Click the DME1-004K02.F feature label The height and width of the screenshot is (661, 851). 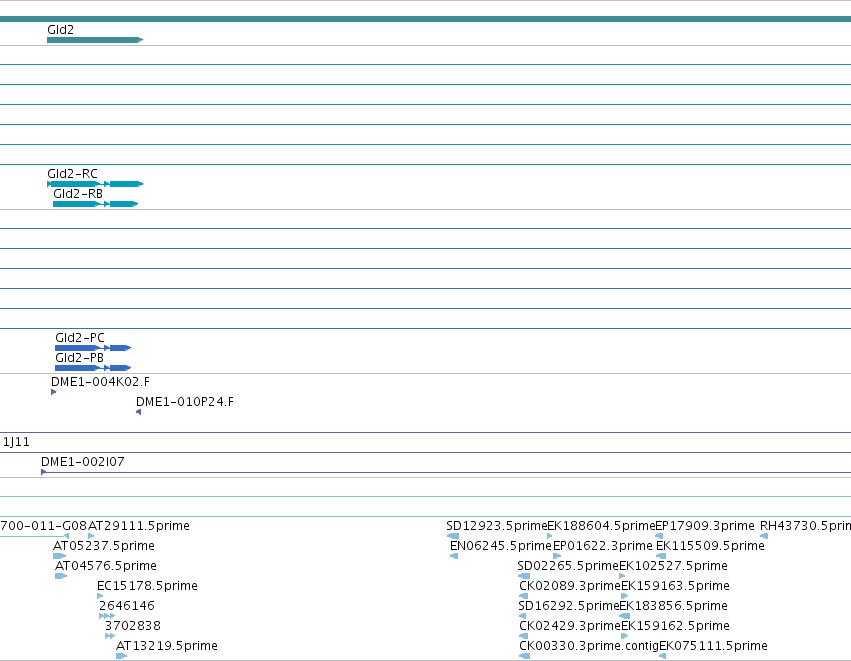(100, 382)
